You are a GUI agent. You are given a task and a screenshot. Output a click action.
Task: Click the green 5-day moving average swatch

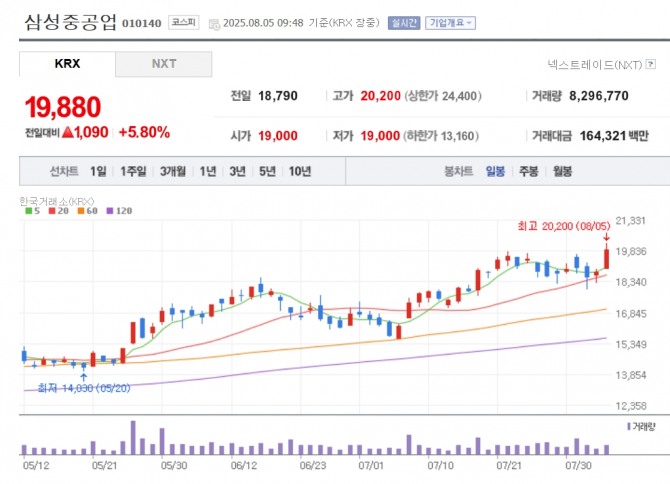pyautogui.click(x=29, y=211)
